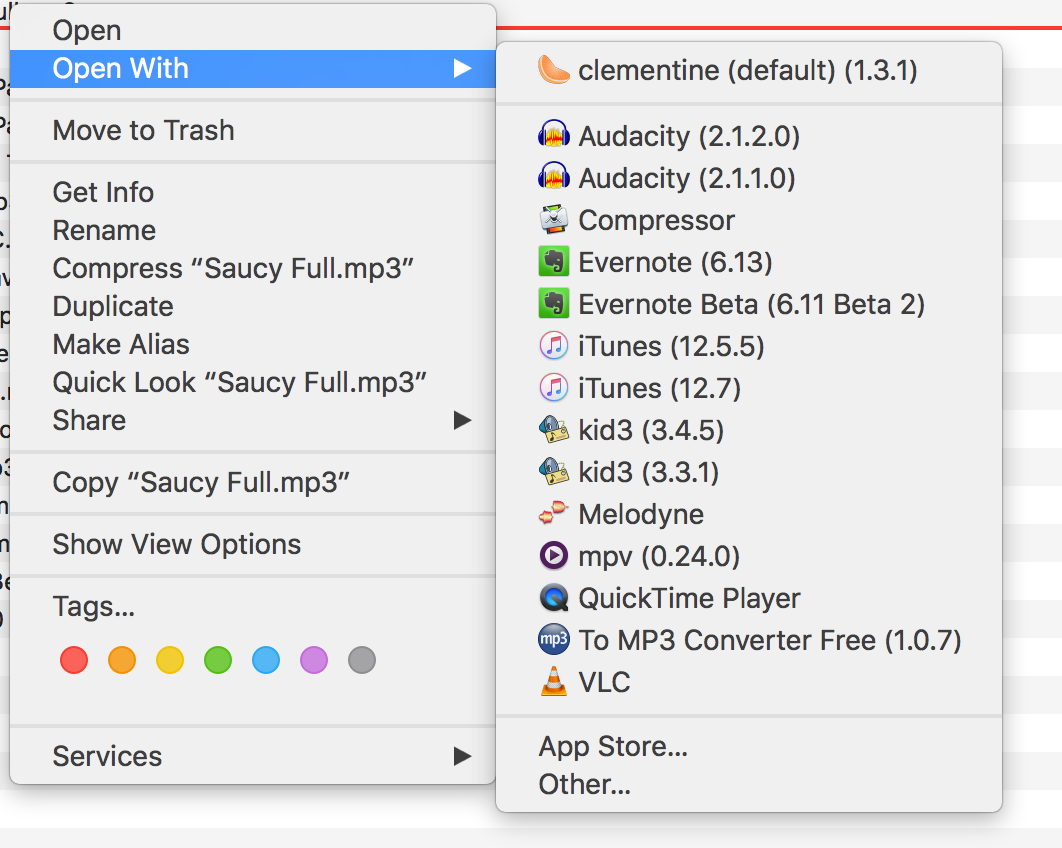
Task: Click the Melodyne icon
Action: (x=554, y=514)
